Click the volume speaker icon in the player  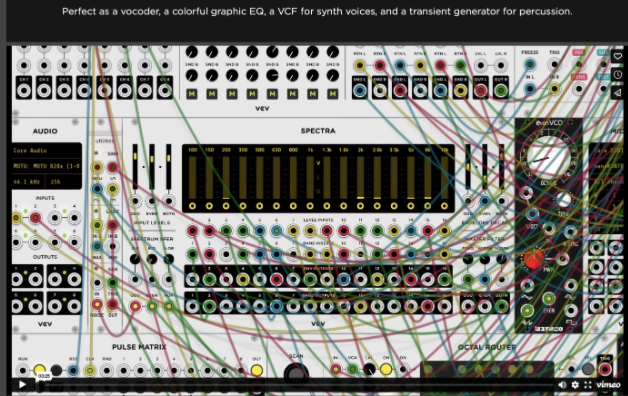click(562, 385)
